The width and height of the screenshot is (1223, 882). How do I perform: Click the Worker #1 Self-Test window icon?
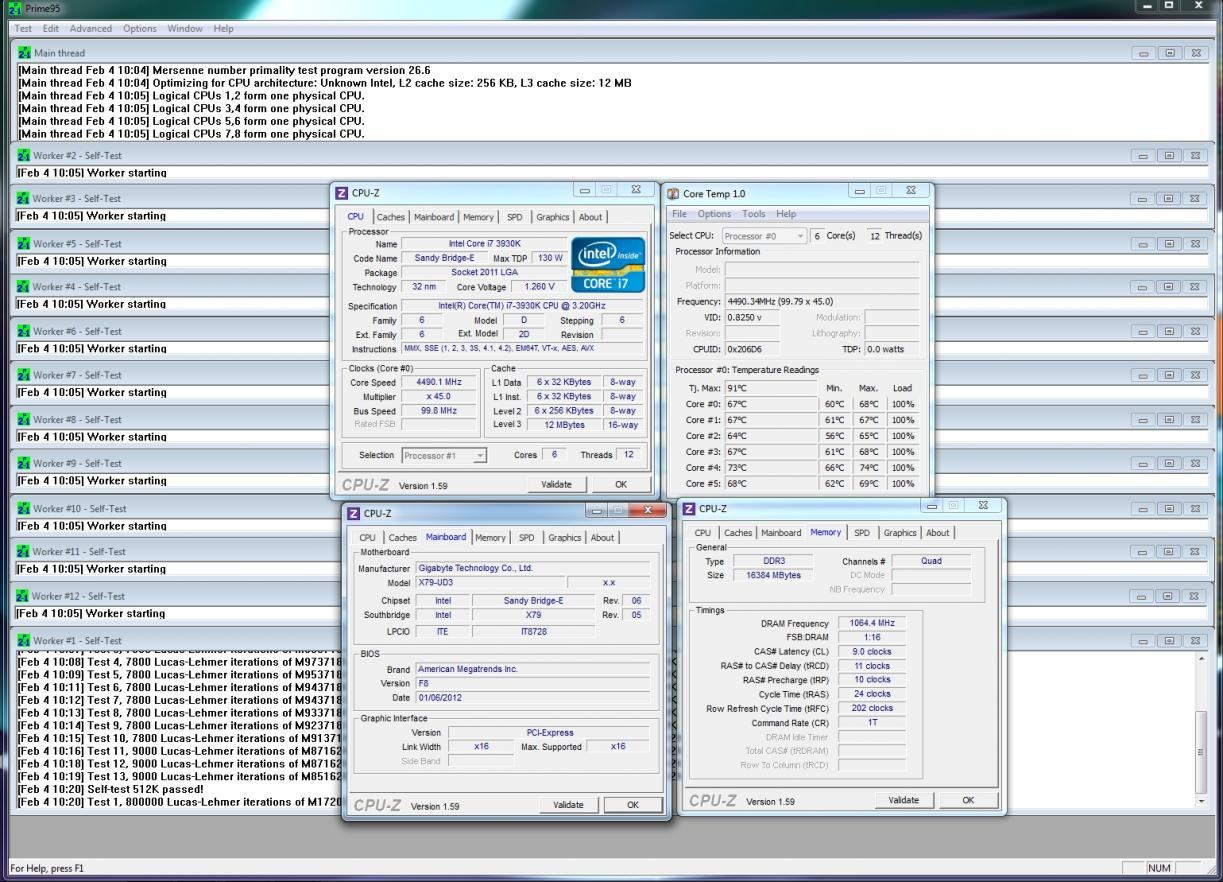tap(24, 641)
